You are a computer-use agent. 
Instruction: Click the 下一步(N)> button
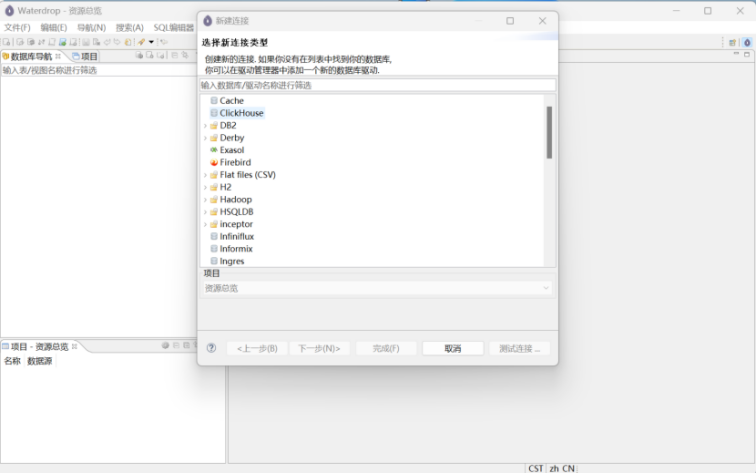(319, 348)
